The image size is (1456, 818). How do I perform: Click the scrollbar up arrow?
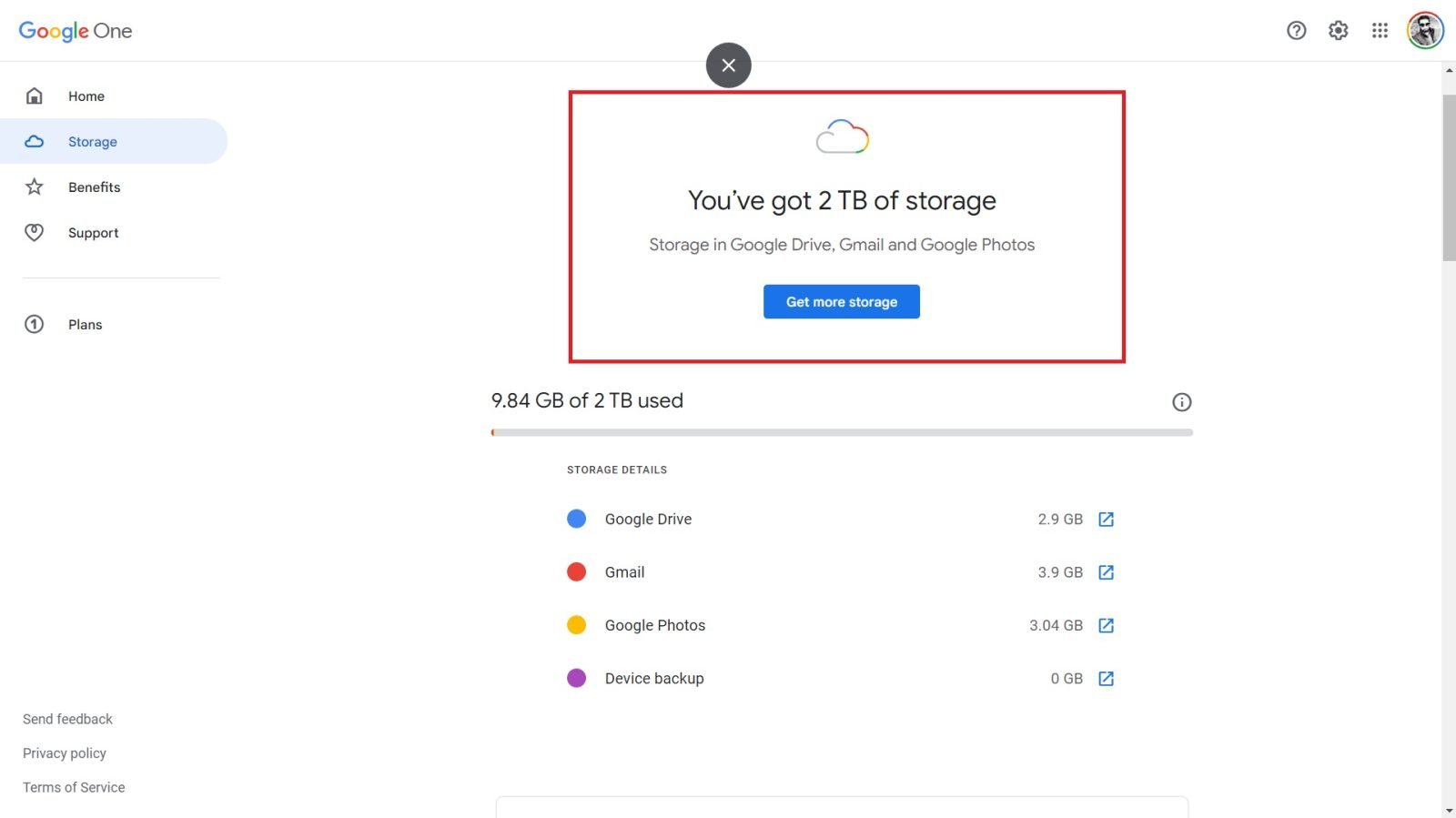[1449, 70]
